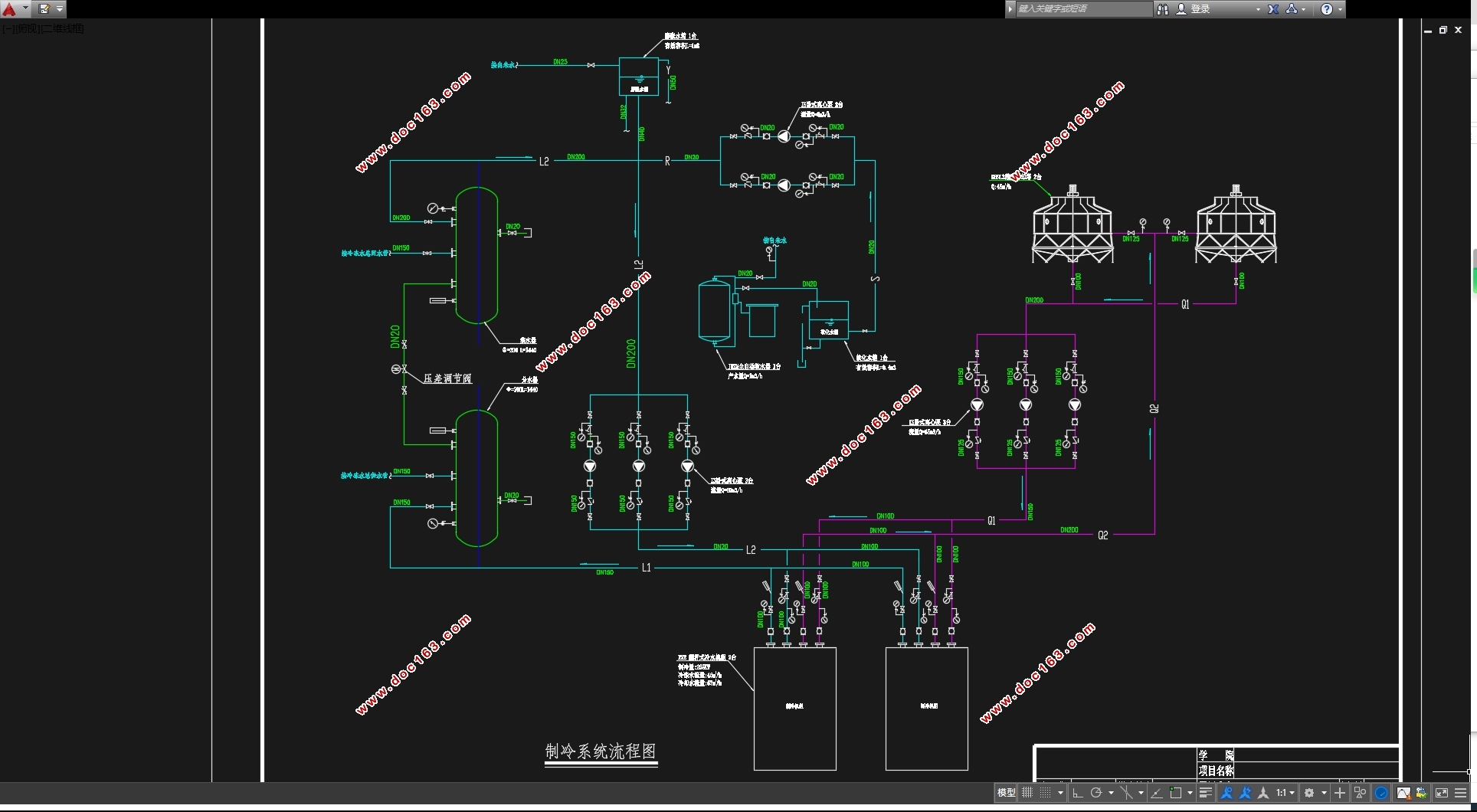Toggle clean screen full-screen icon

1442,793
